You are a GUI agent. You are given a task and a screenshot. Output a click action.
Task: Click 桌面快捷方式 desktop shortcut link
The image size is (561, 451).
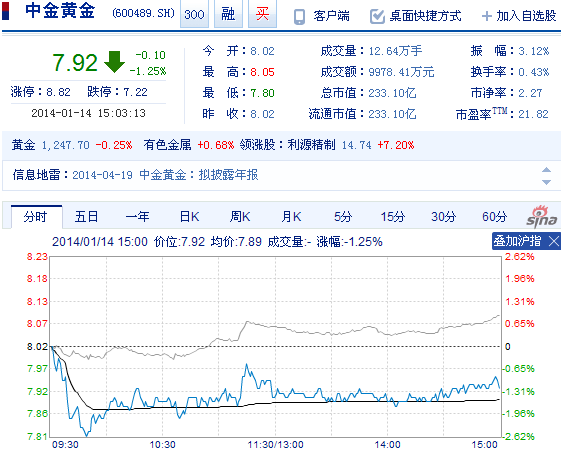click(425, 16)
